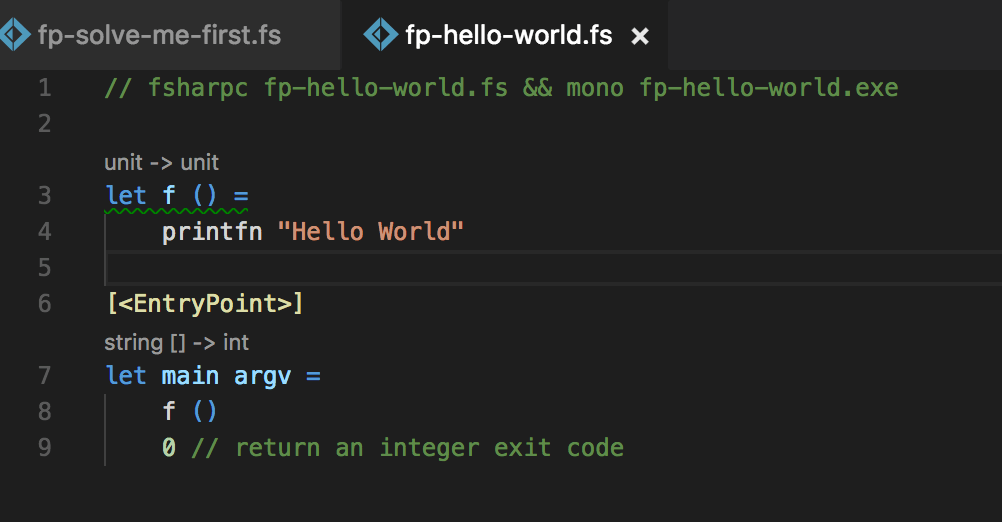Click the fsharpc command comment on line 1

click(500, 88)
